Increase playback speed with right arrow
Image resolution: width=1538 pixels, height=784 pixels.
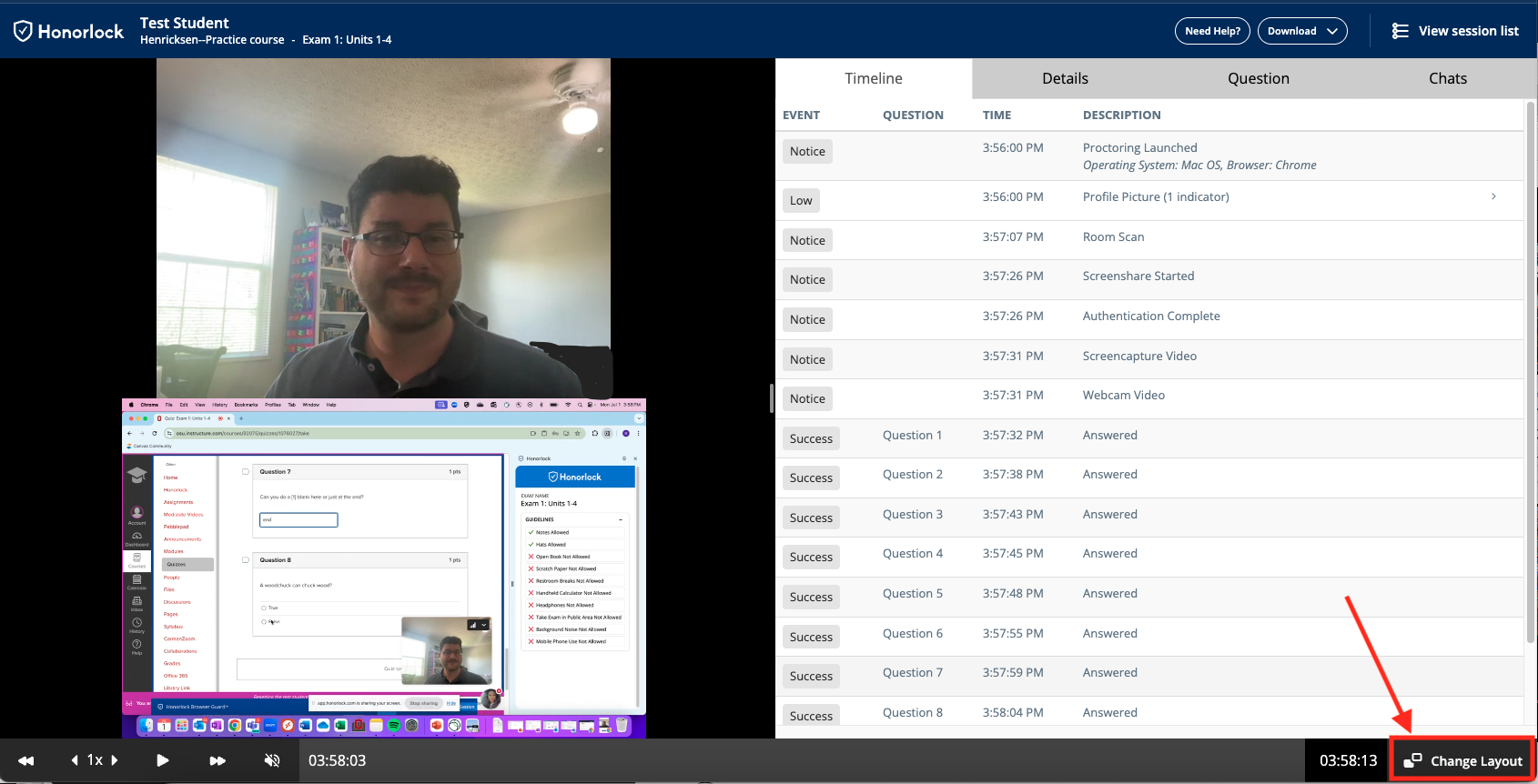[x=115, y=760]
